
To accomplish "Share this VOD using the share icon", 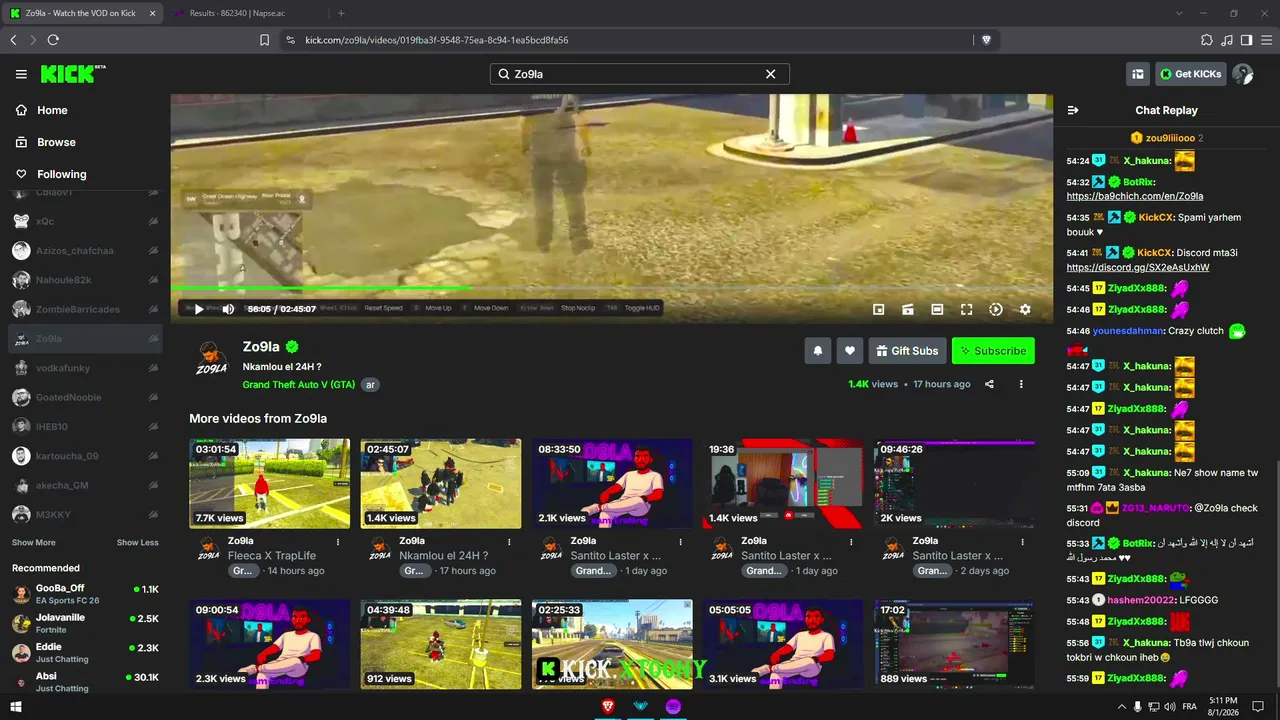I will click(x=990, y=384).
